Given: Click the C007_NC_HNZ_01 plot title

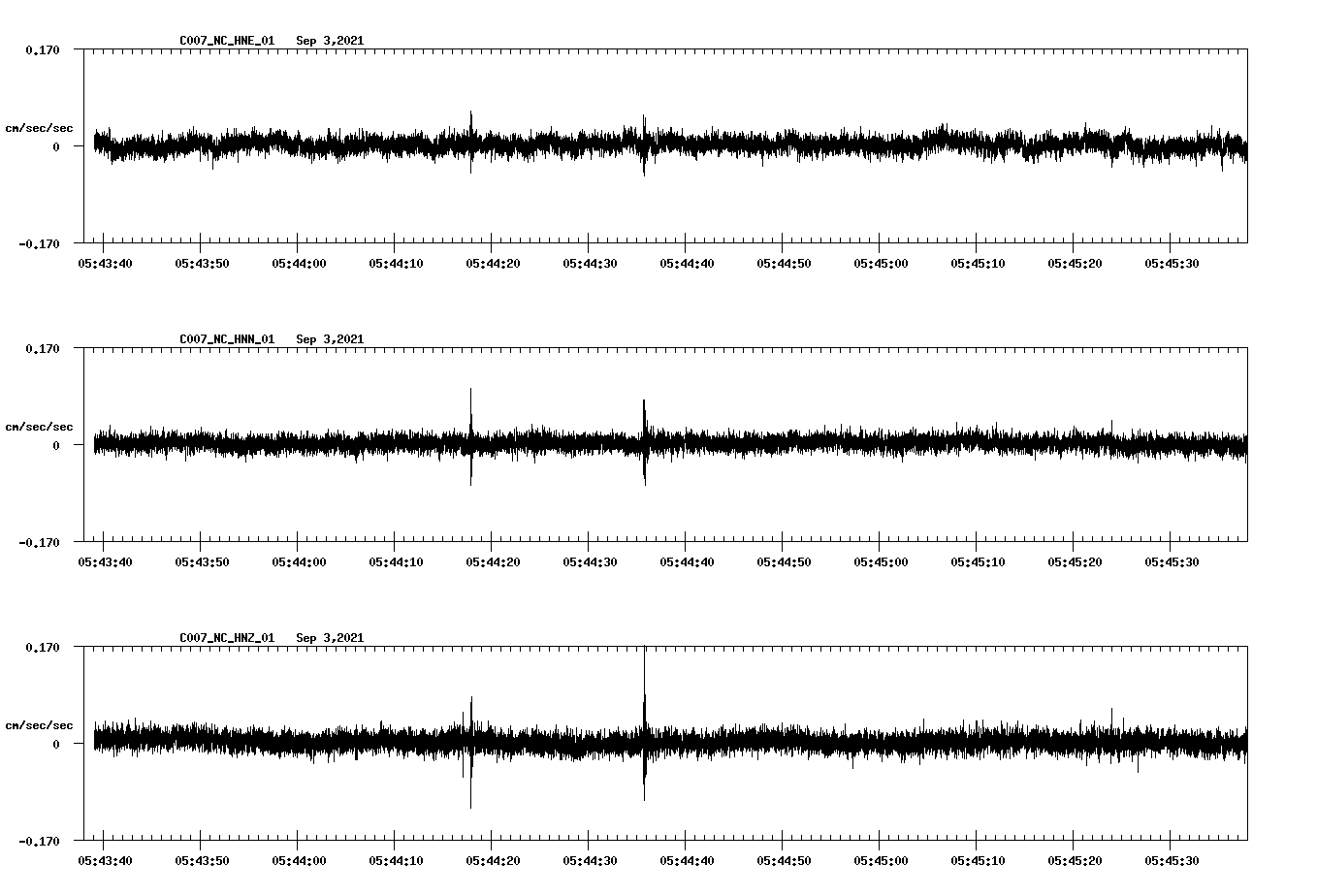Looking at the screenshot, I should point(227,638).
